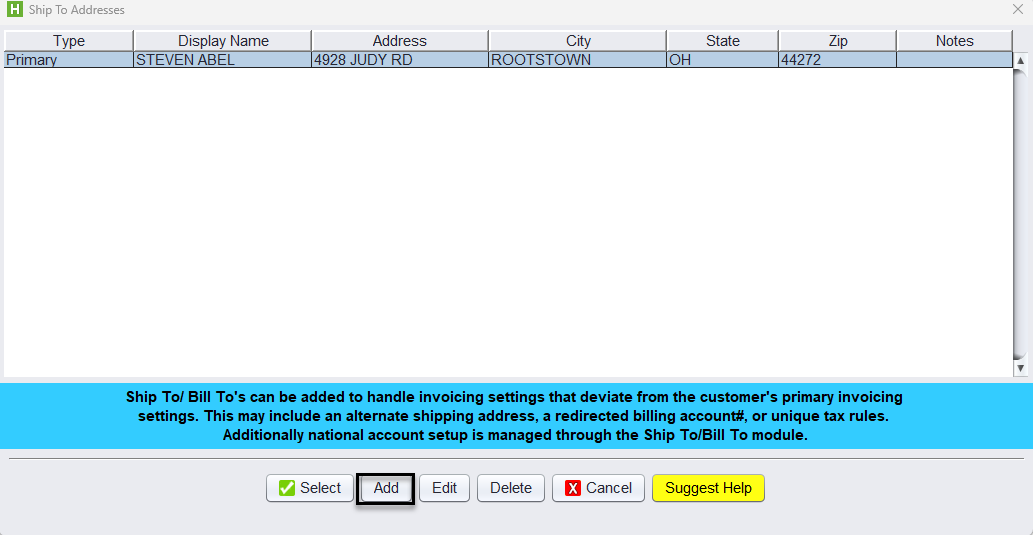The image size is (1033, 535).
Task: Click the OH state cell
Action: tap(721, 60)
